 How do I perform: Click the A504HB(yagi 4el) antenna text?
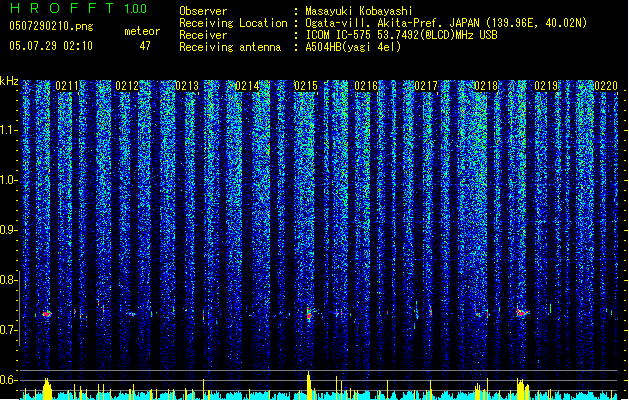[x=353, y=47]
